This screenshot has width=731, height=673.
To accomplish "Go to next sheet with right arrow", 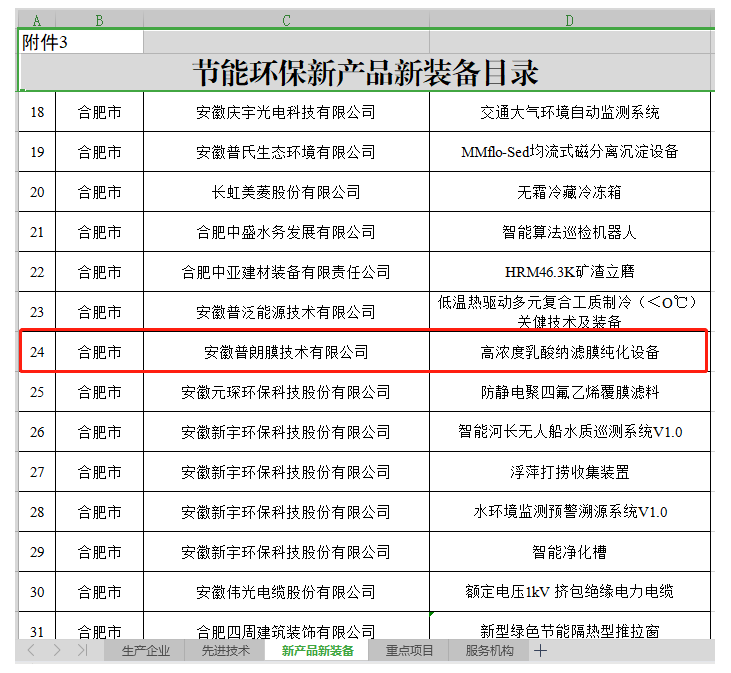I will [x=56, y=650].
